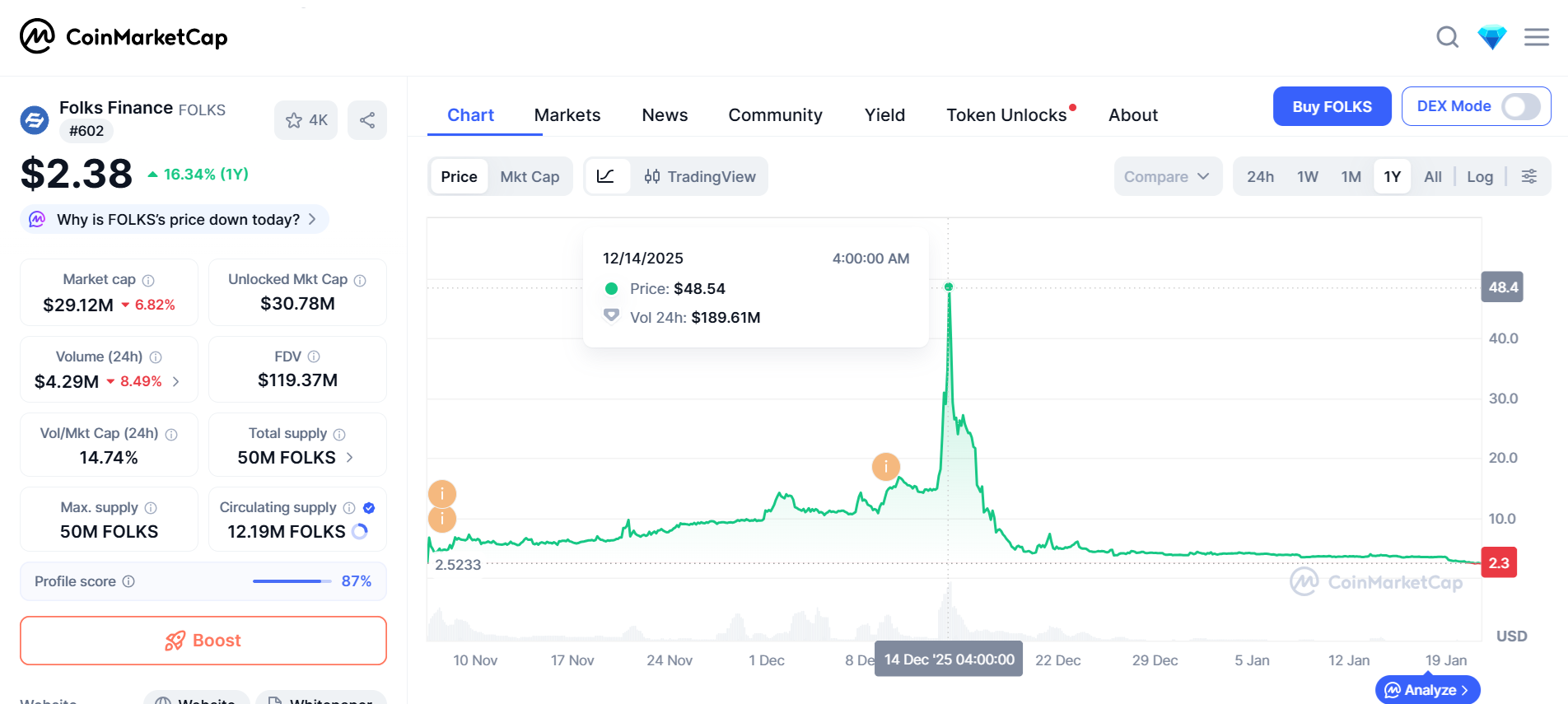Image resolution: width=1568 pixels, height=704 pixels.
Task: Click the share icon next to watchlist
Action: [x=367, y=120]
